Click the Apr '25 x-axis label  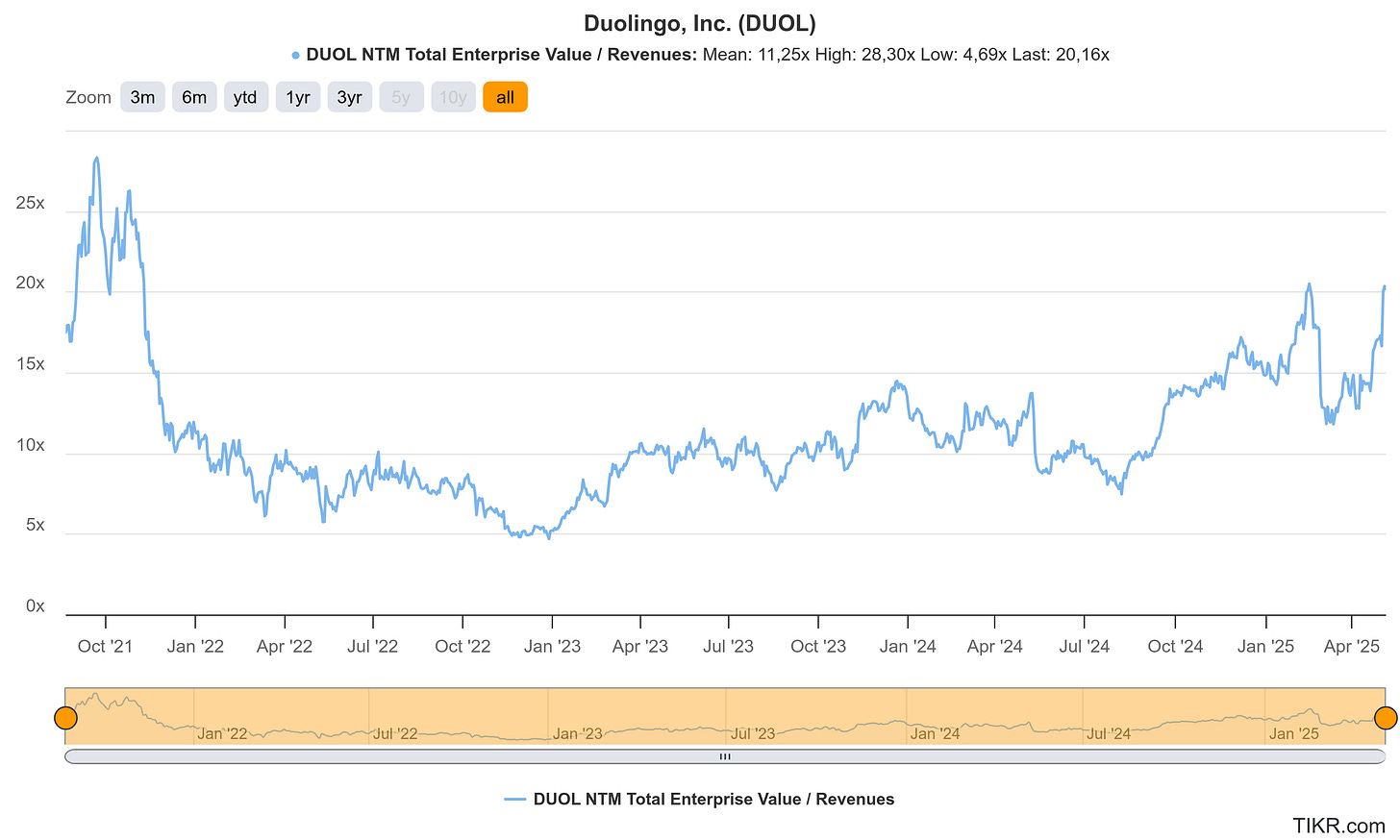1352,646
